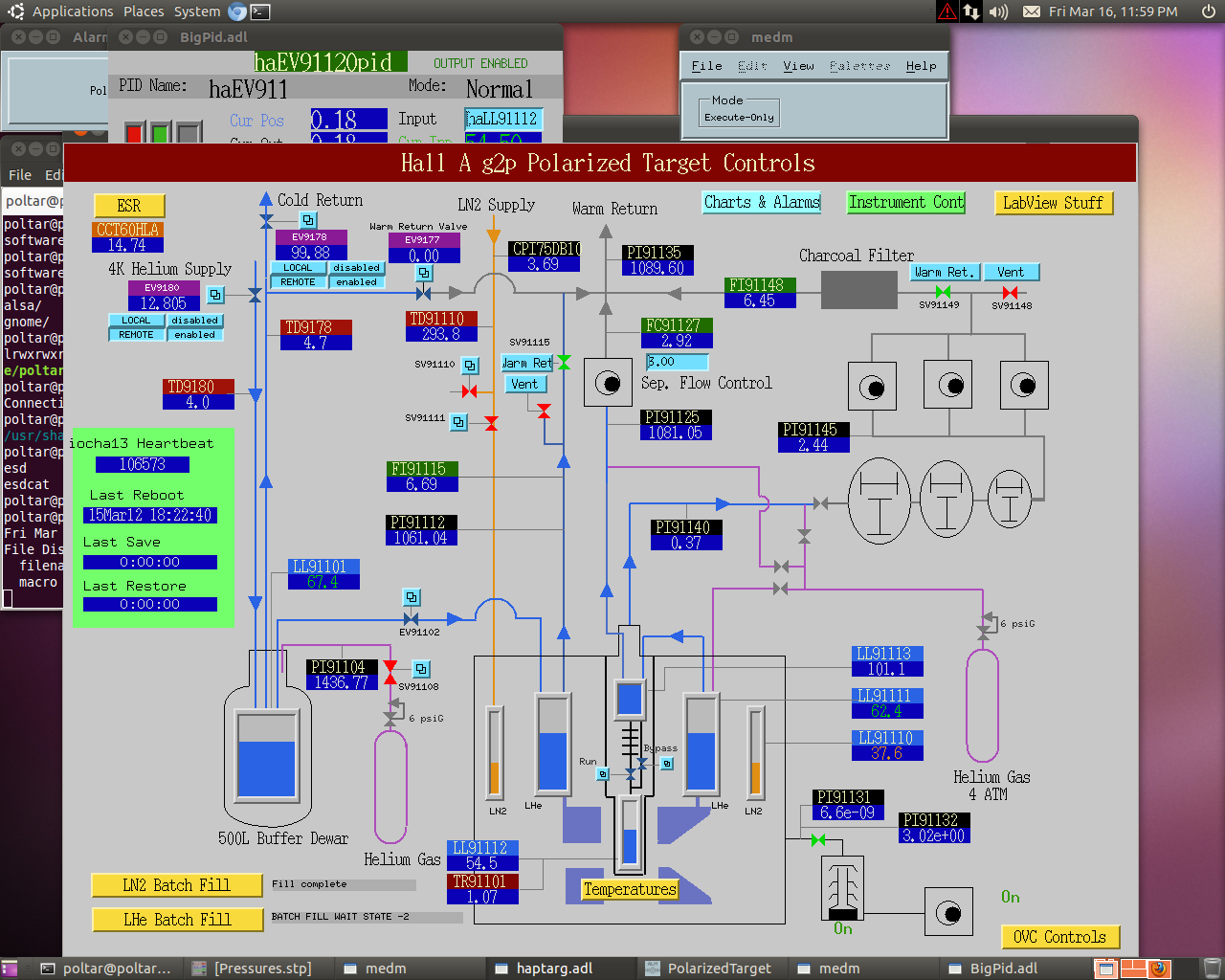This screenshot has height=980, width=1225.
Task: Click the green SV91115 valve symbol
Action: (x=564, y=362)
